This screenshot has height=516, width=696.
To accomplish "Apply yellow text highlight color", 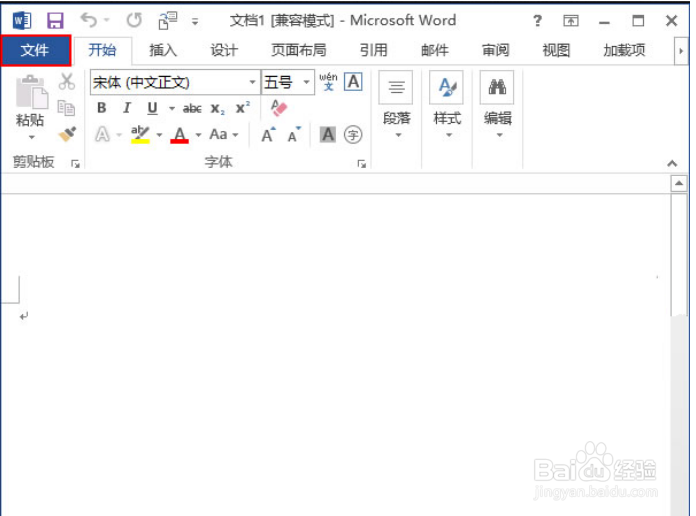I will pos(140,134).
